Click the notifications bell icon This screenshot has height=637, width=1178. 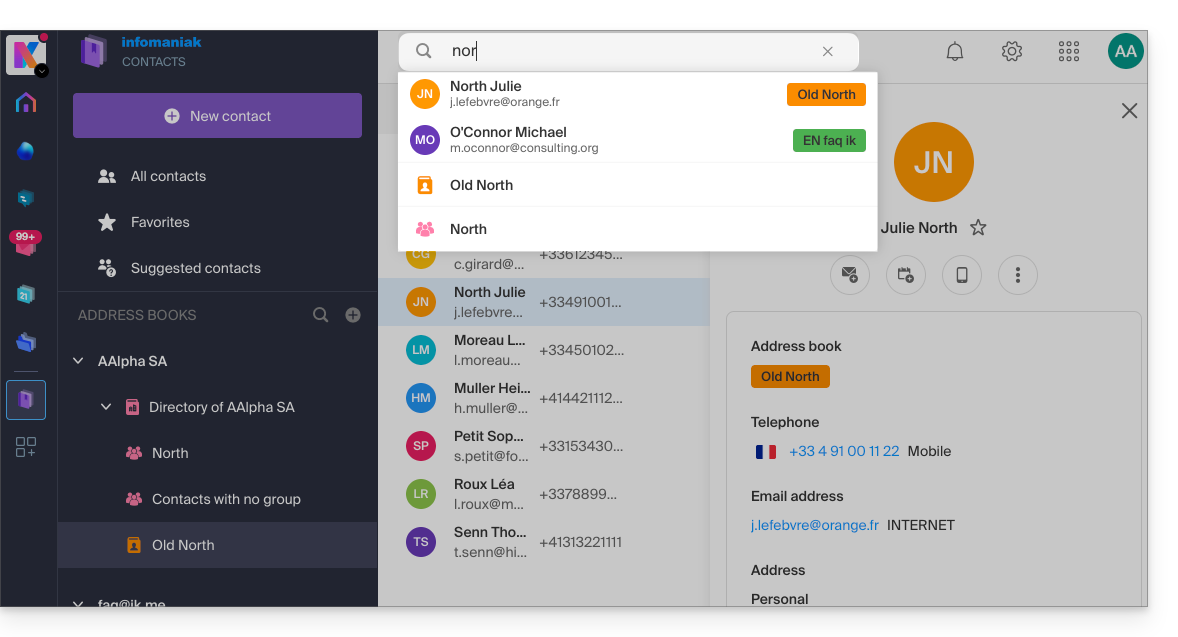click(955, 52)
